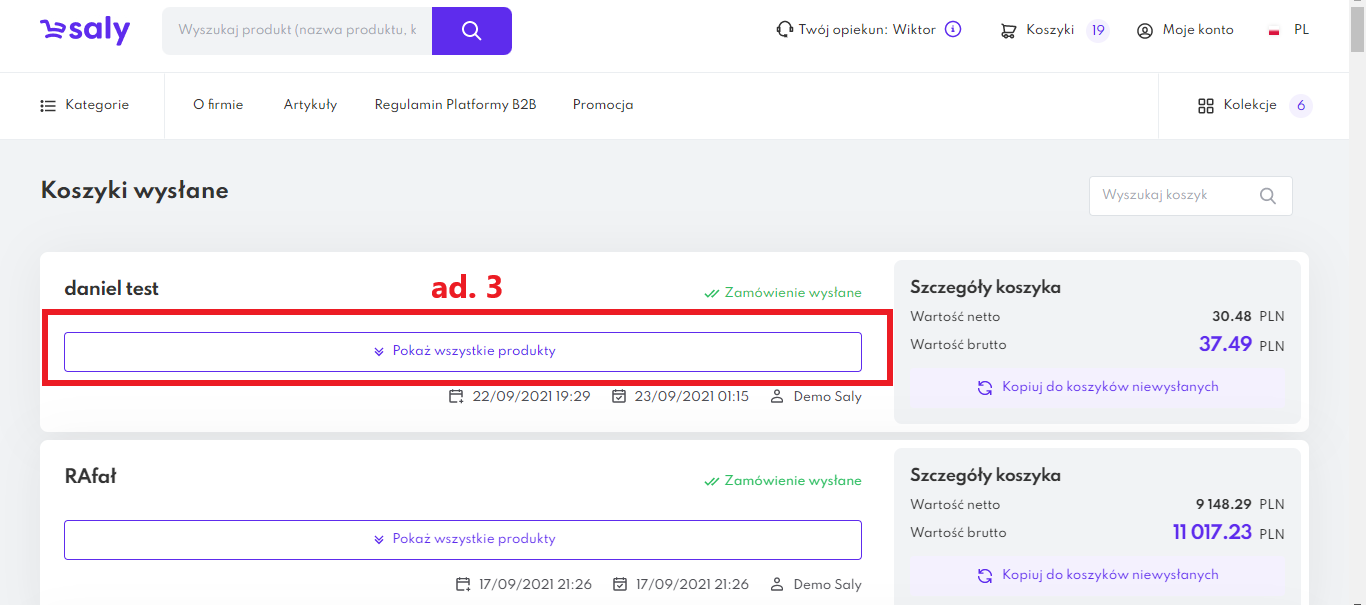Open Regulamin Platformy B2B link

click(x=455, y=105)
